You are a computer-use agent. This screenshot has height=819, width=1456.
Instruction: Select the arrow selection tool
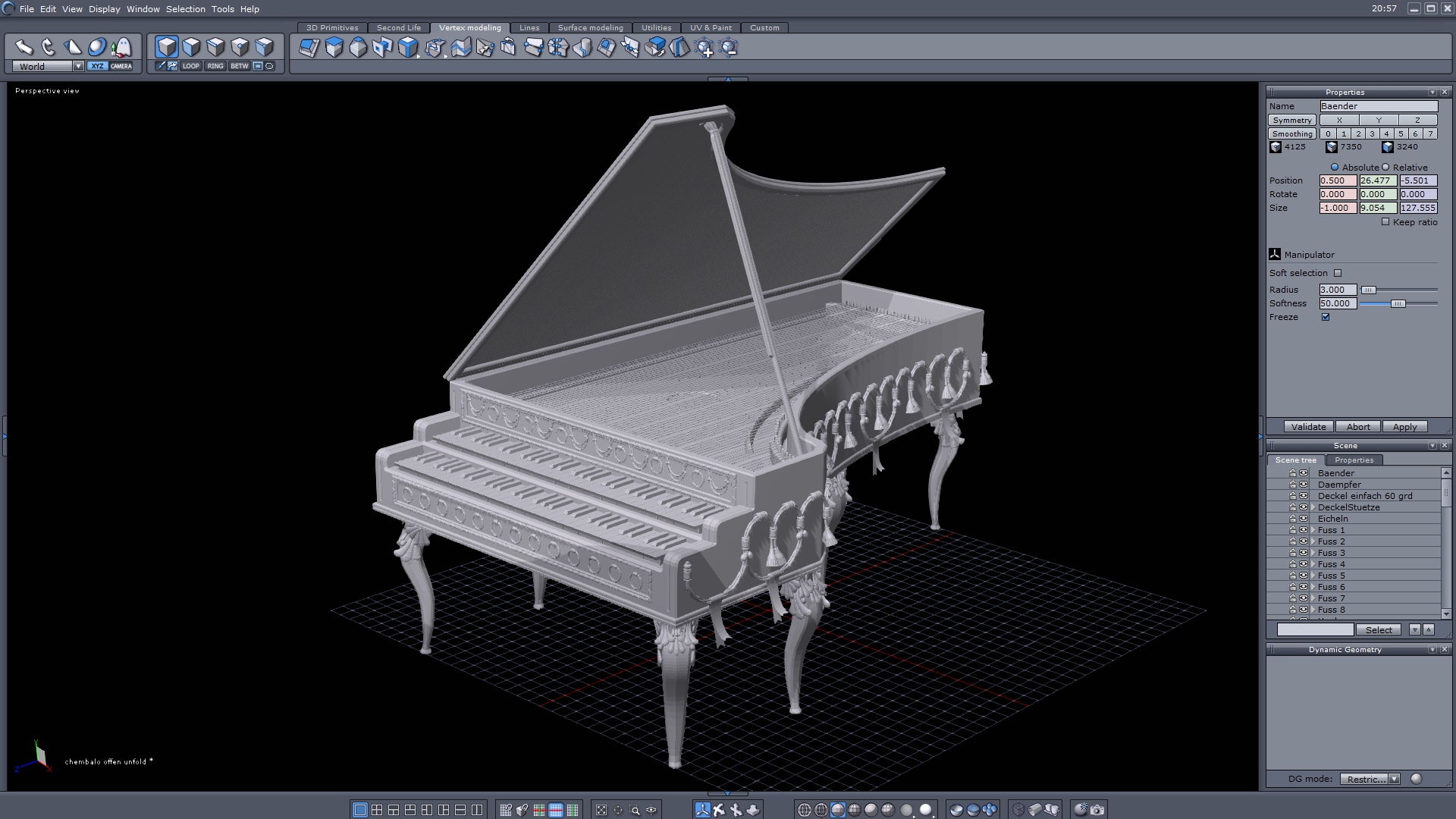click(x=24, y=48)
